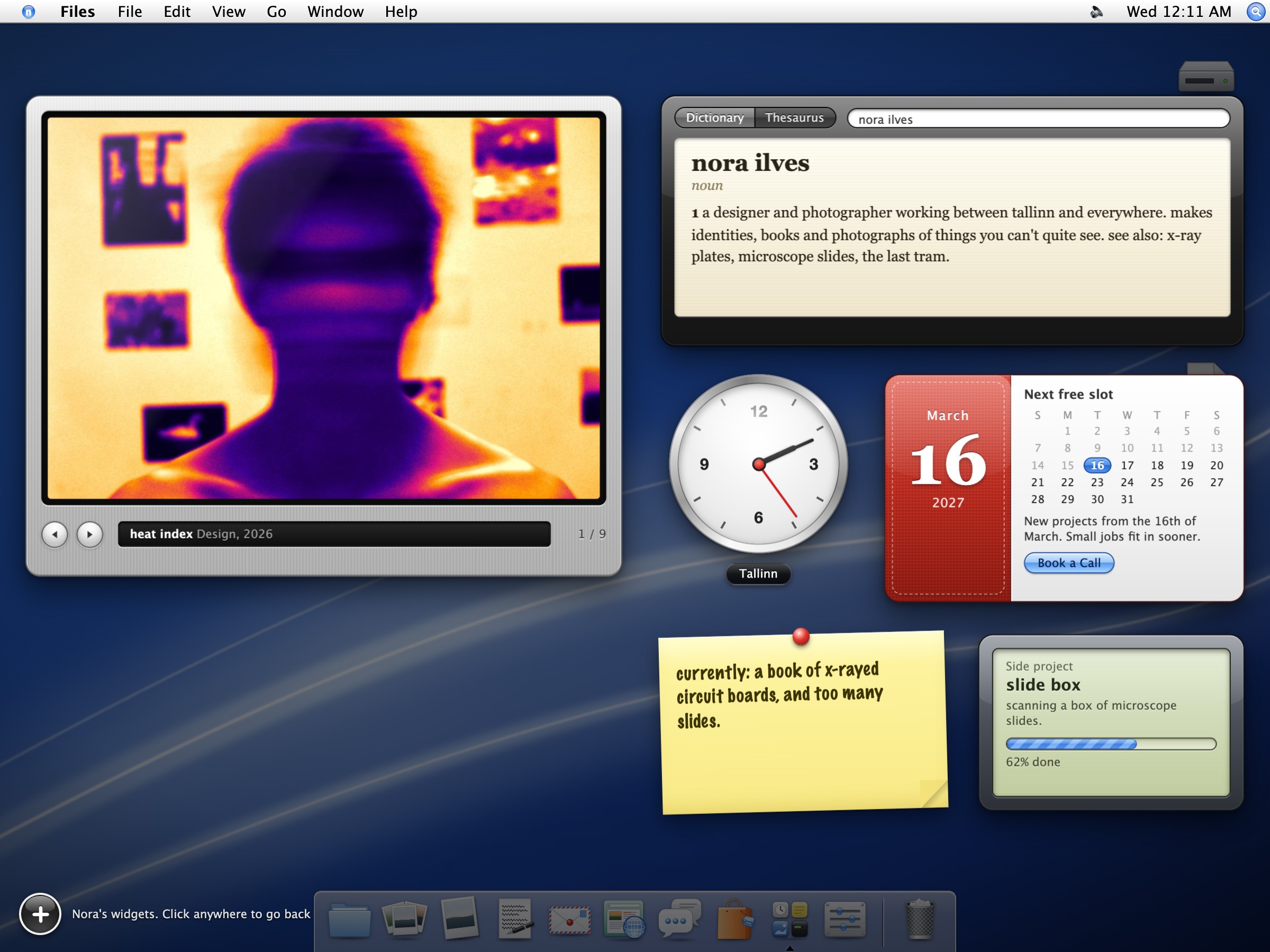This screenshot has height=952, width=1270.
Task: Open the Edit menu
Action: (x=177, y=12)
